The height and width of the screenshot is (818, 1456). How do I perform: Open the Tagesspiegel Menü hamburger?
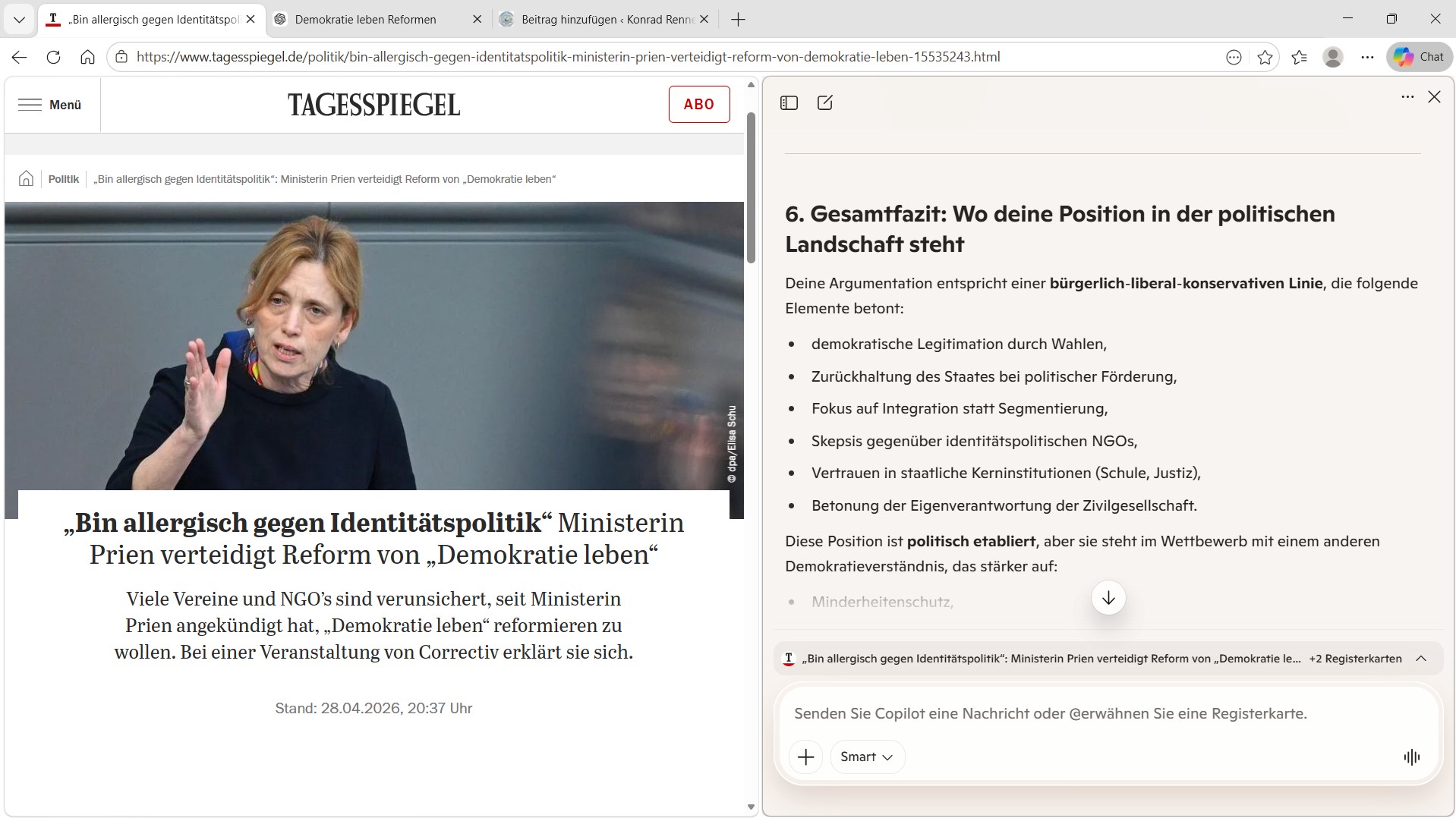pyautogui.click(x=50, y=105)
